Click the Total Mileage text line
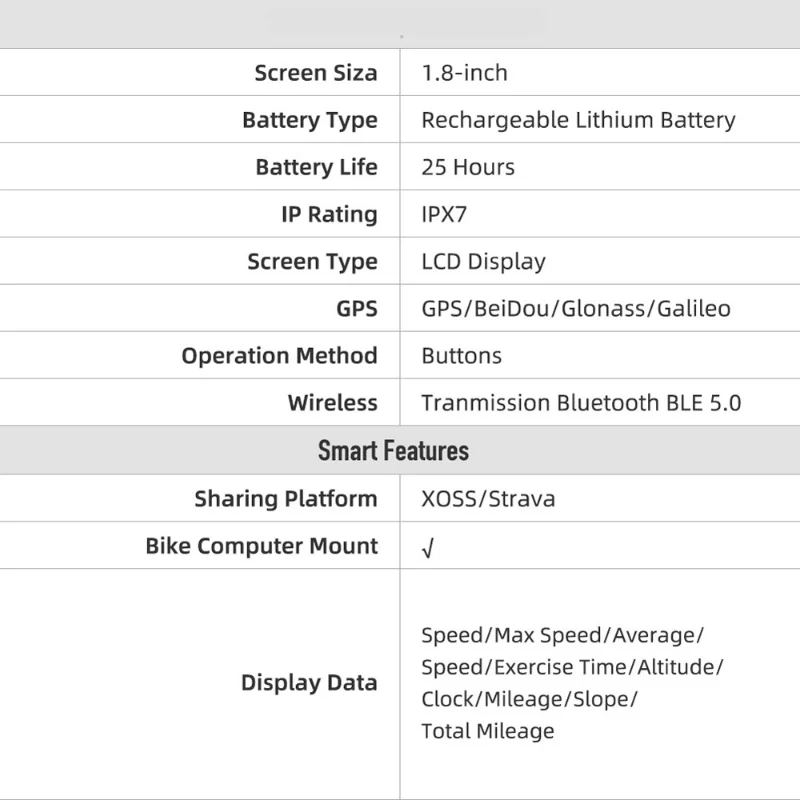Screen dimensions: 800x800 pyautogui.click(x=487, y=731)
